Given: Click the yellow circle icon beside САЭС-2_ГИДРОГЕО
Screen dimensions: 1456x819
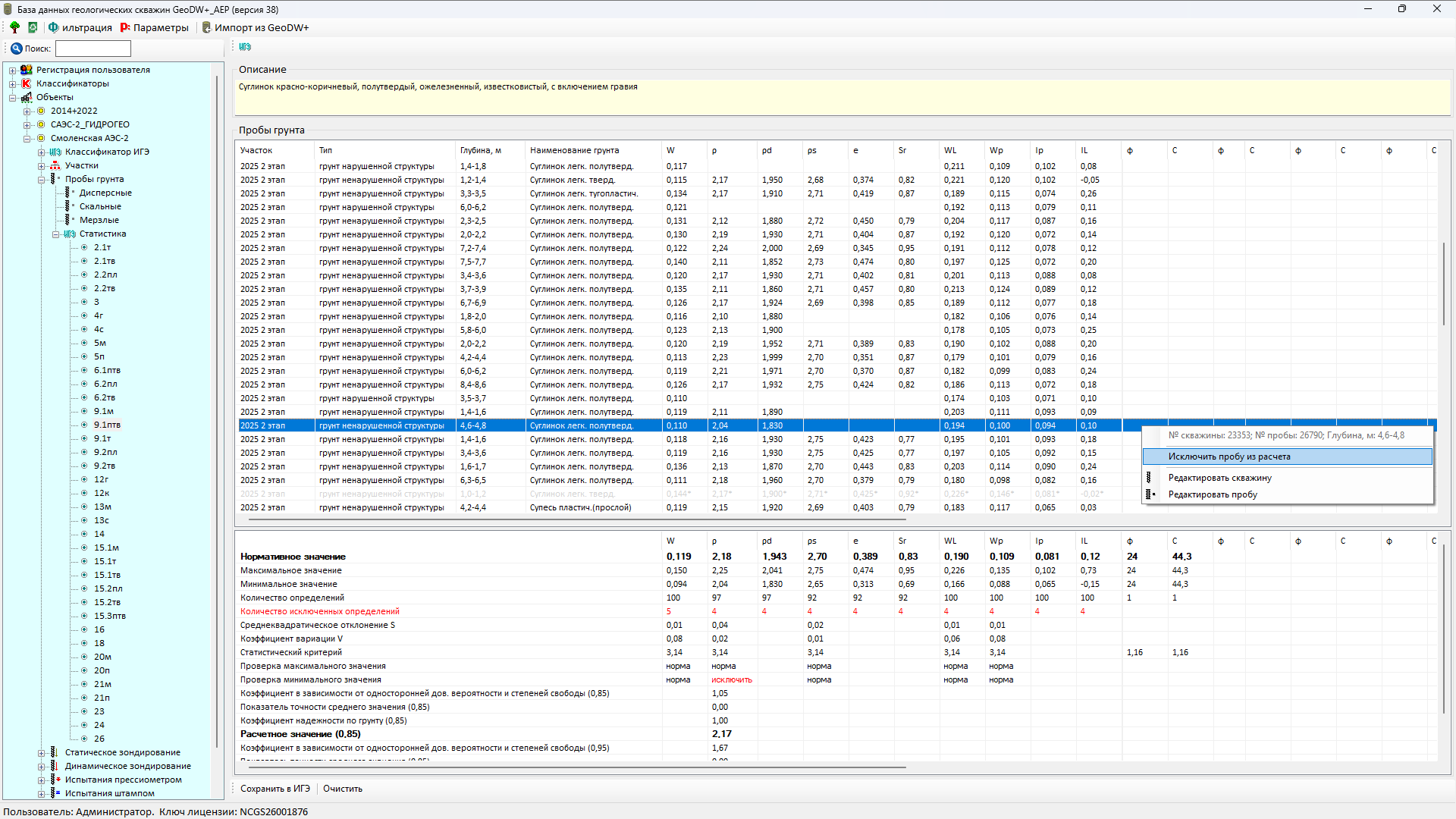Looking at the screenshot, I should click(x=41, y=124).
